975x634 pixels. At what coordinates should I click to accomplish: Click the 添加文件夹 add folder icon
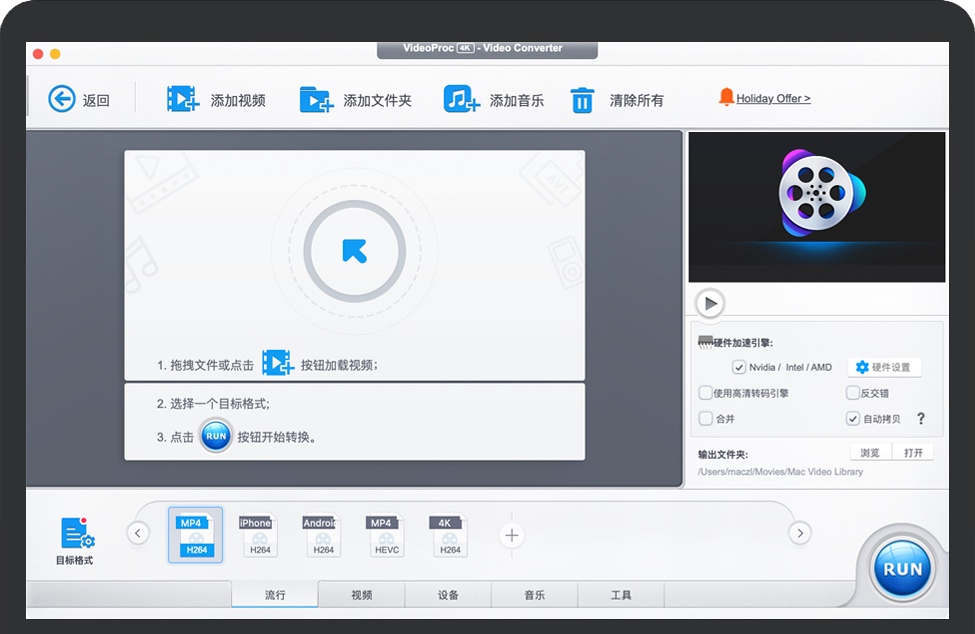point(316,99)
